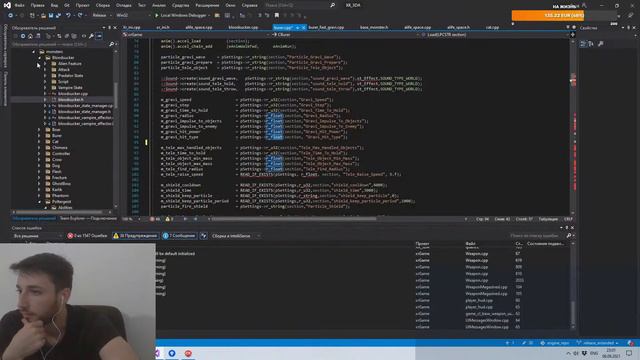Click the Git branch name in status bar

coord(600,343)
